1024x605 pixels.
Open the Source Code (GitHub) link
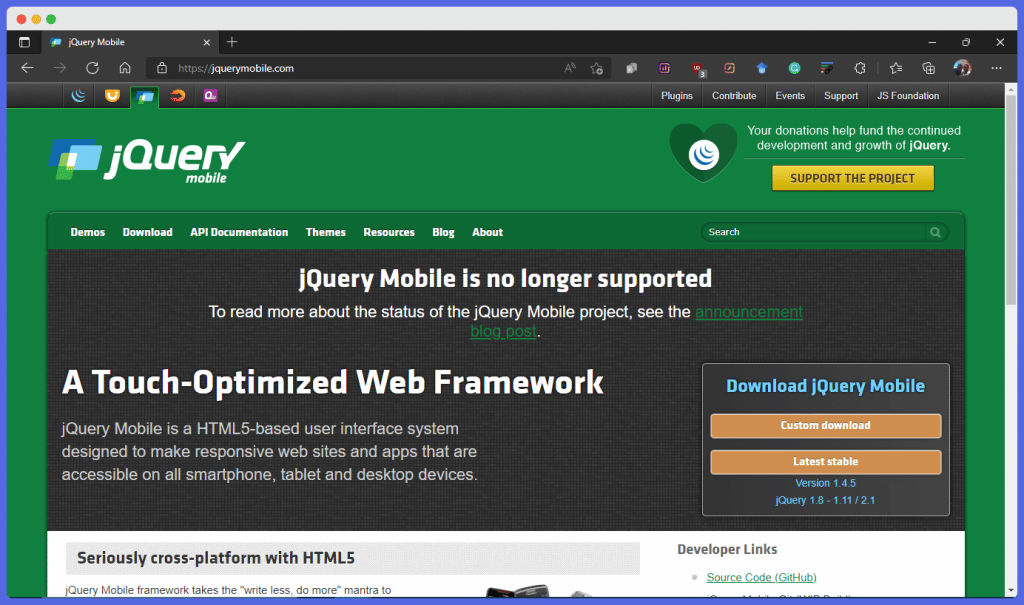click(761, 578)
